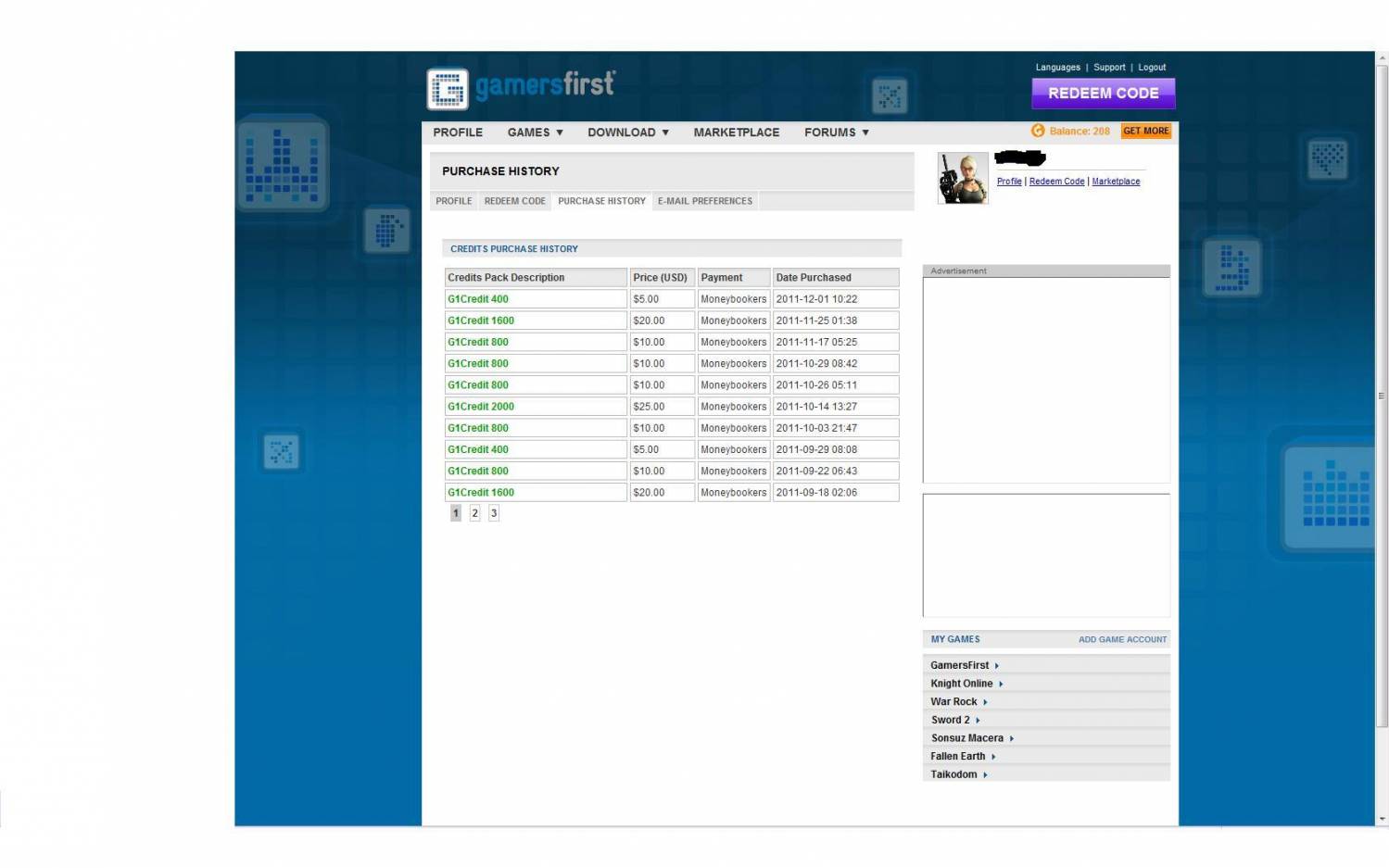This screenshot has height=868, width=1389.
Task: Switch to the E-MAIL PREFERENCES tab
Action: pos(704,201)
